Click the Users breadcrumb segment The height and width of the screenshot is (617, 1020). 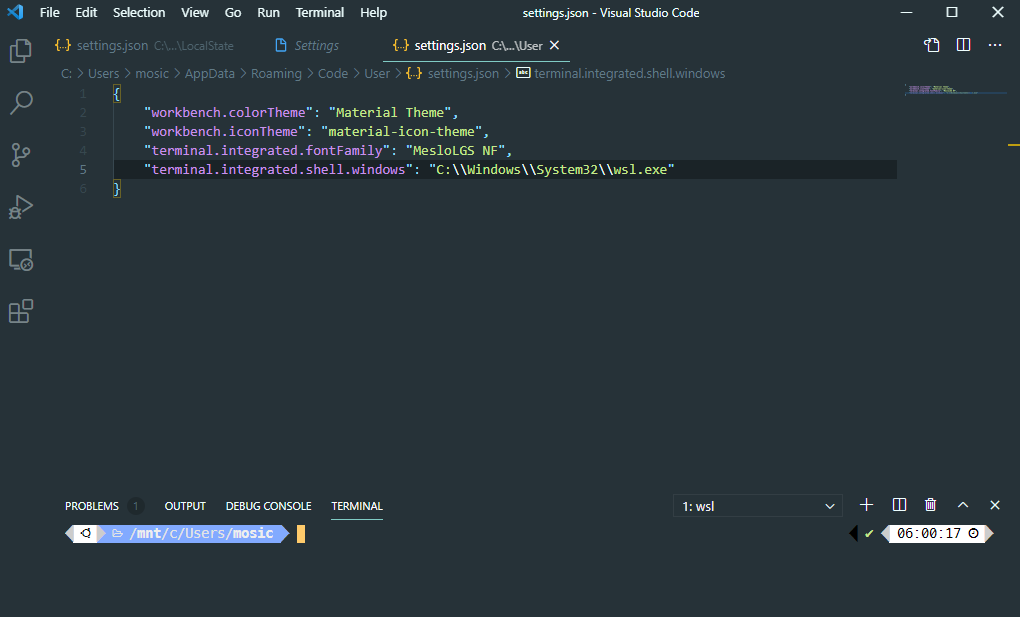coord(103,74)
